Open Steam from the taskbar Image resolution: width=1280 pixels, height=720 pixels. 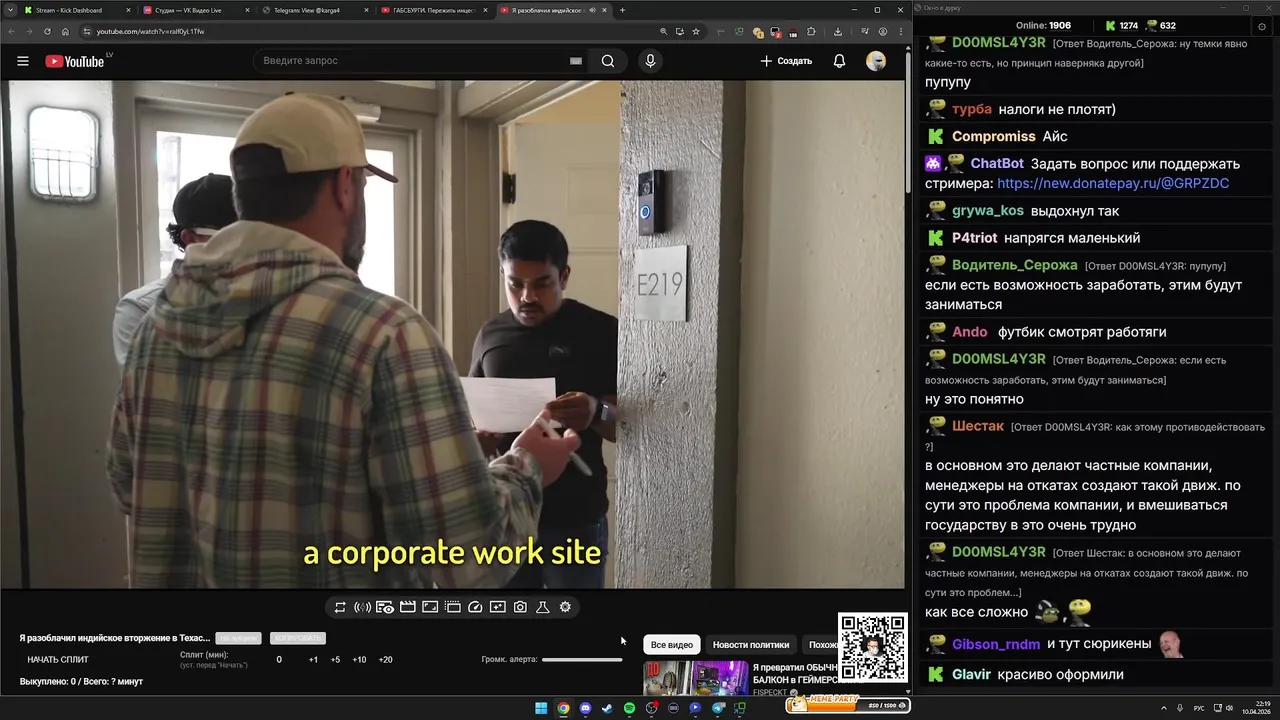(607, 708)
